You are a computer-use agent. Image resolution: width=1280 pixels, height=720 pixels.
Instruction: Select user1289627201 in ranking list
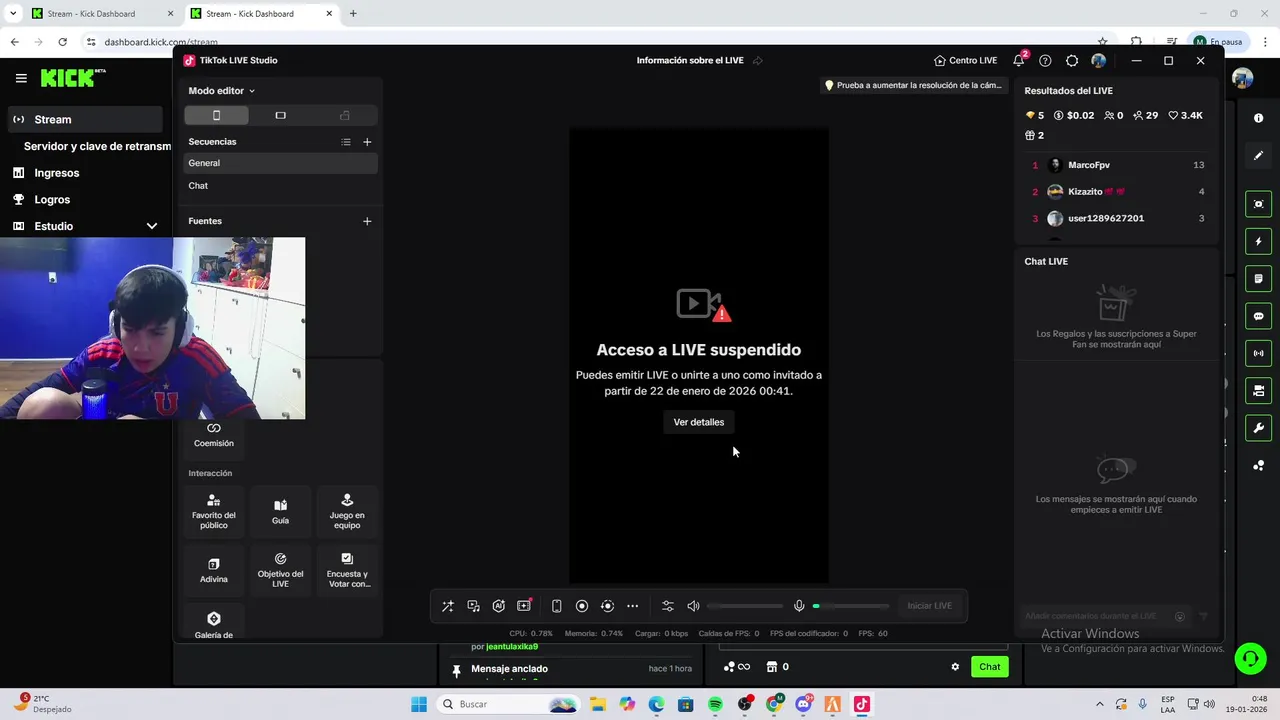pyautogui.click(x=1117, y=218)
